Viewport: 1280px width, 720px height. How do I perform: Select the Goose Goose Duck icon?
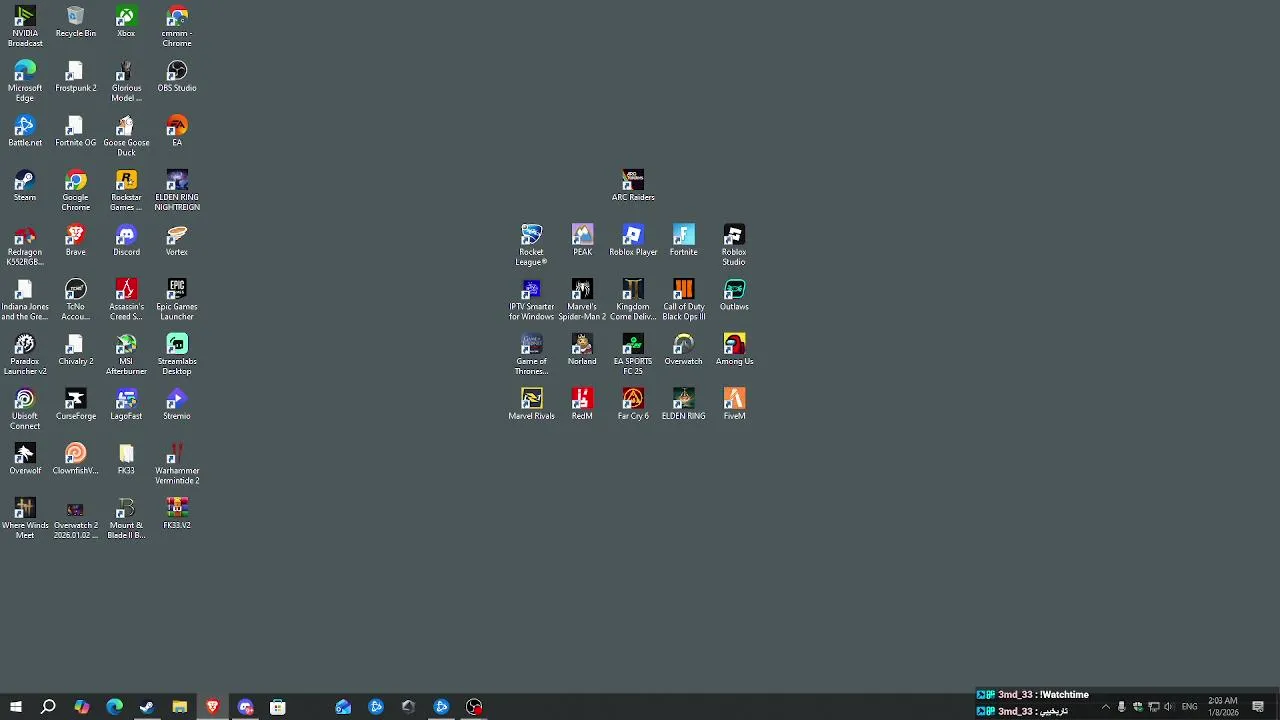click(x=126, y=136)
